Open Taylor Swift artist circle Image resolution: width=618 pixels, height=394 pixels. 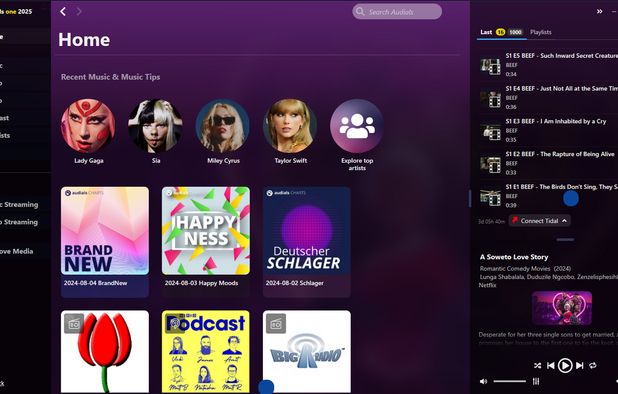coord(290,126)
